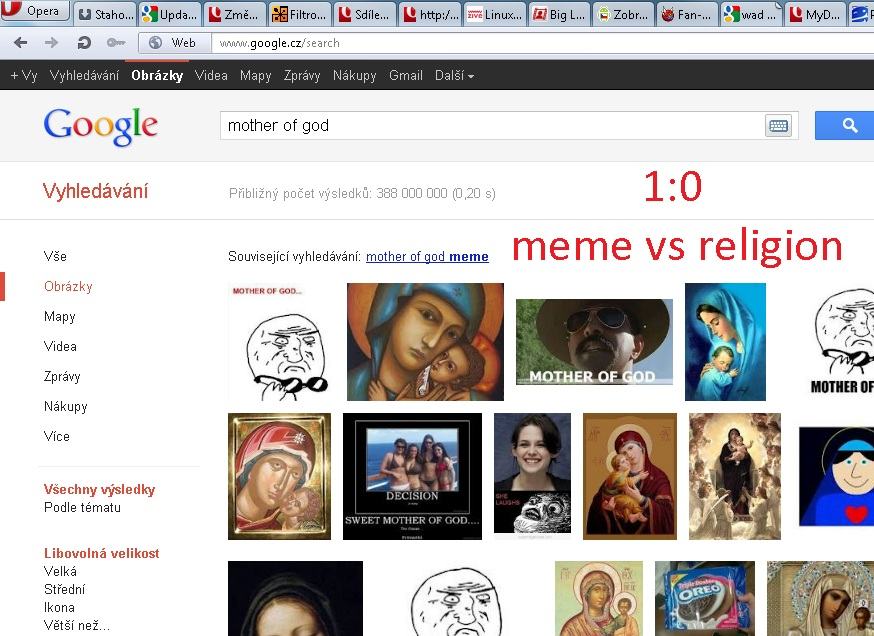
Task: Select Obrázky in the left sidebar
Action: click(x=68, y=287)
